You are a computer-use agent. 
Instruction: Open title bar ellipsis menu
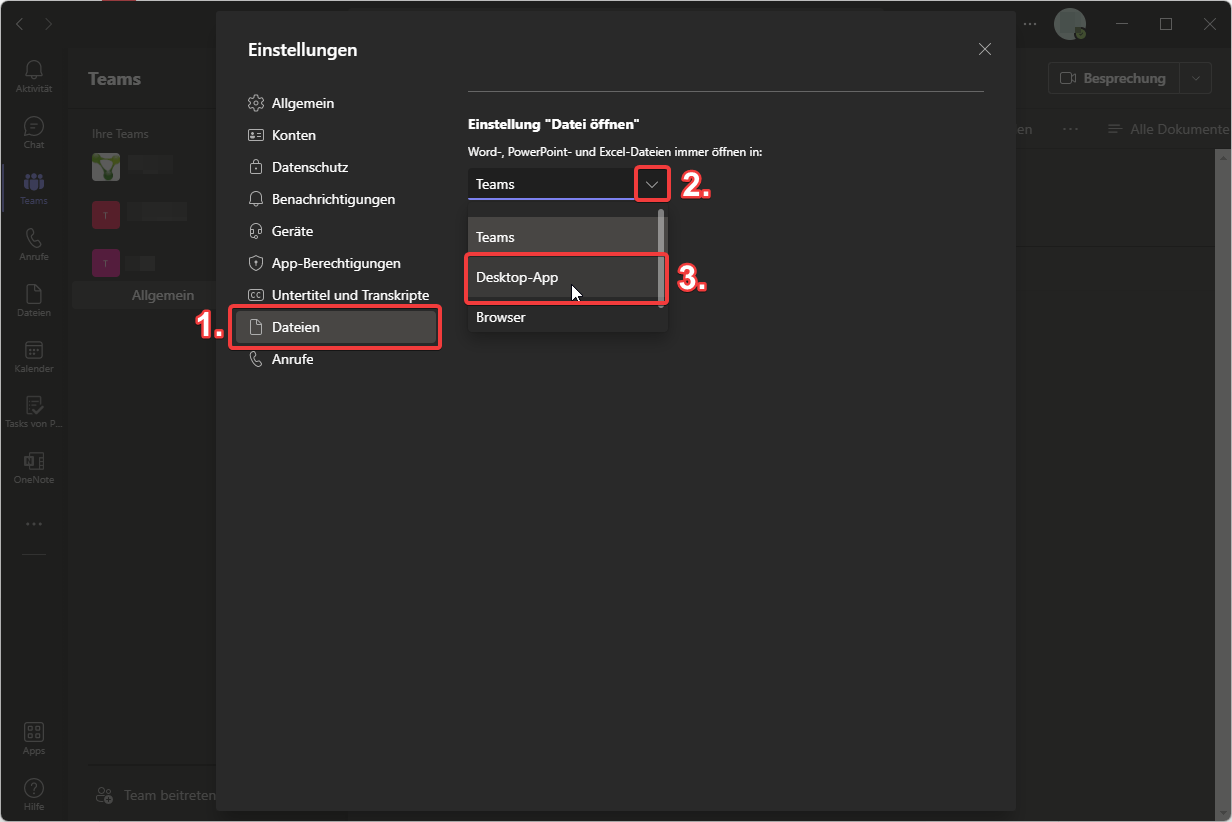point(1031,24)
